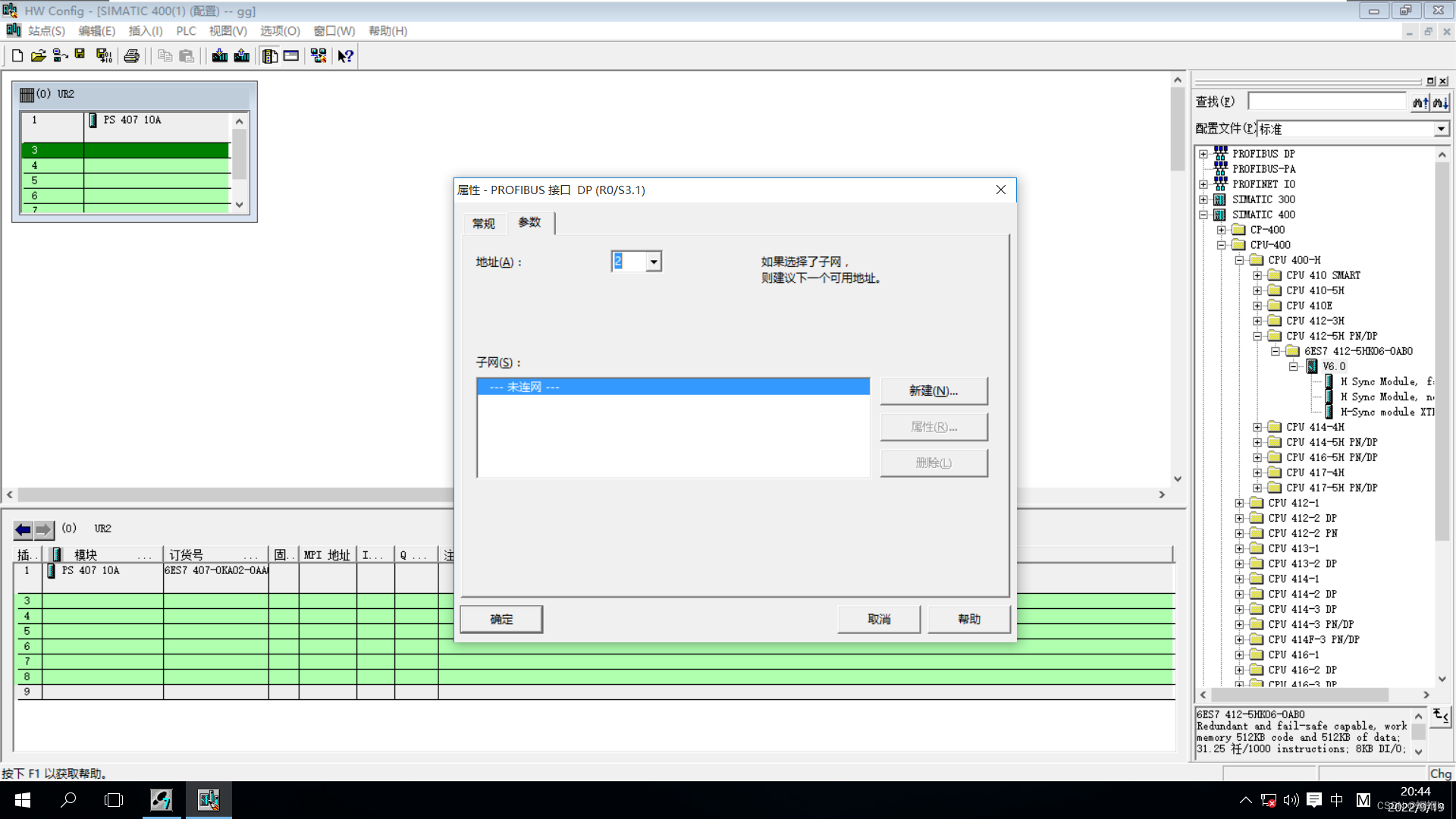The width and height of the screenshot is (1456, 819).
Task: Open the View (视图) menu
Action: pyautogui.click(x=227, y=31)
